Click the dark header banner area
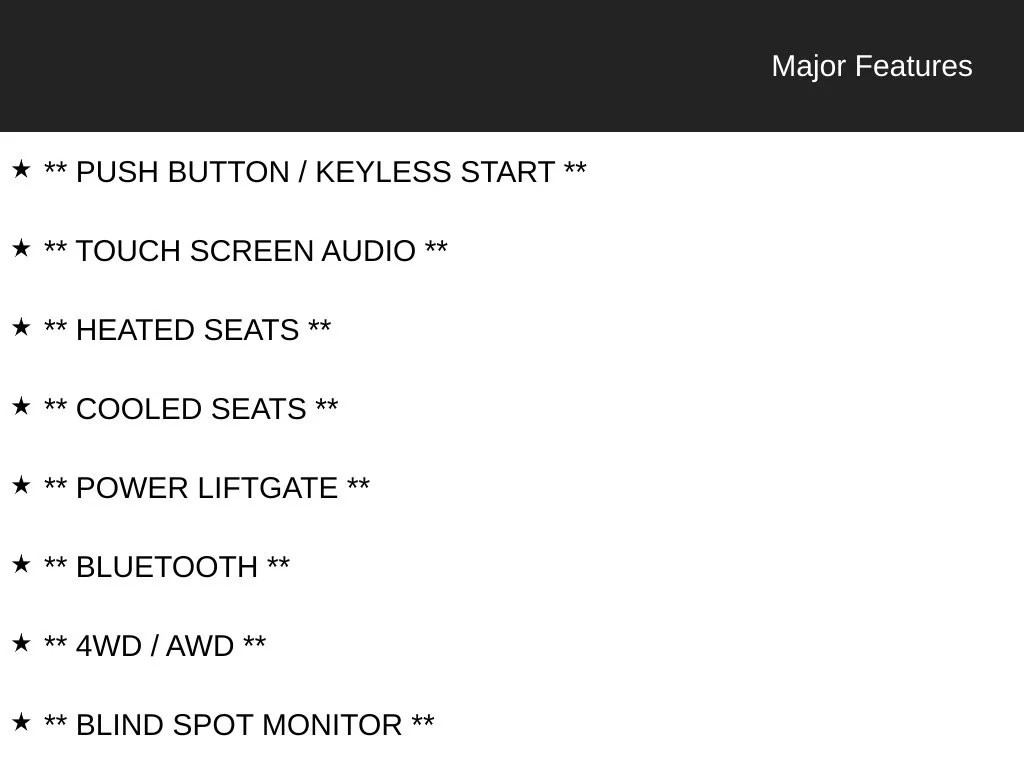The width and height of the screenshot is (1024, 768). point(512,66)
